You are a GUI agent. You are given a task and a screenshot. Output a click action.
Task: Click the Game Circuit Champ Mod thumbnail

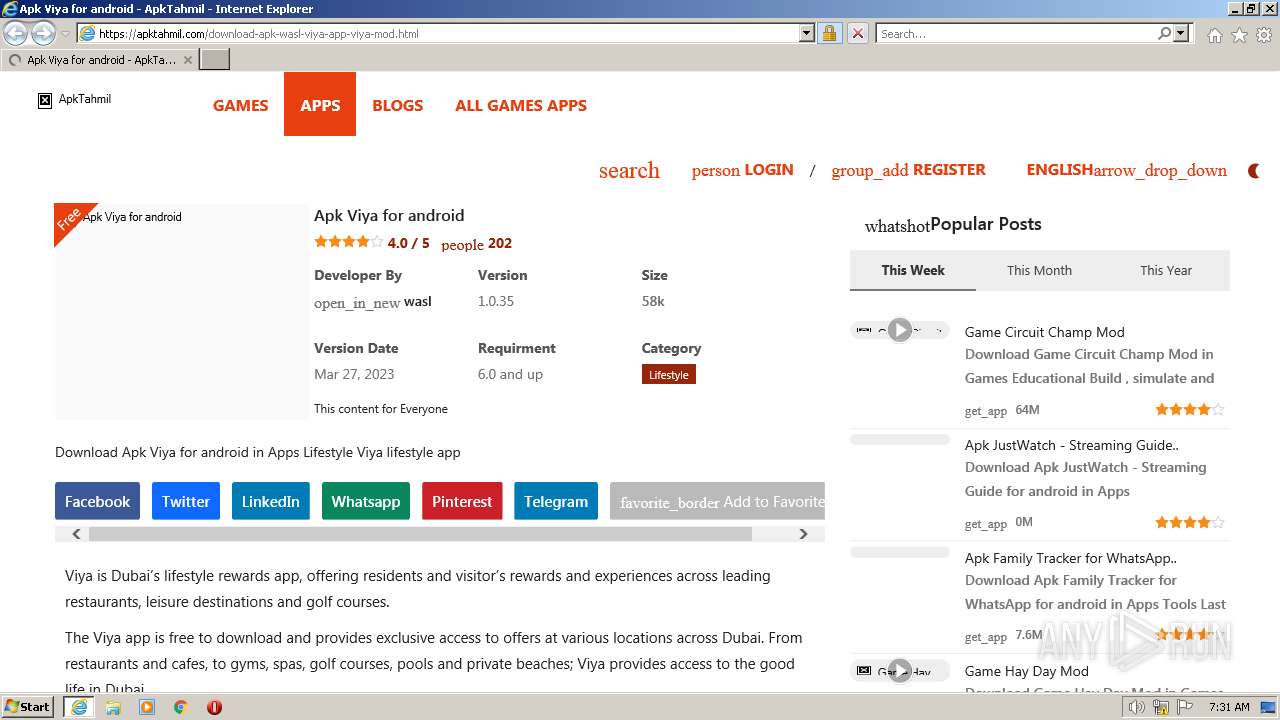900,330
